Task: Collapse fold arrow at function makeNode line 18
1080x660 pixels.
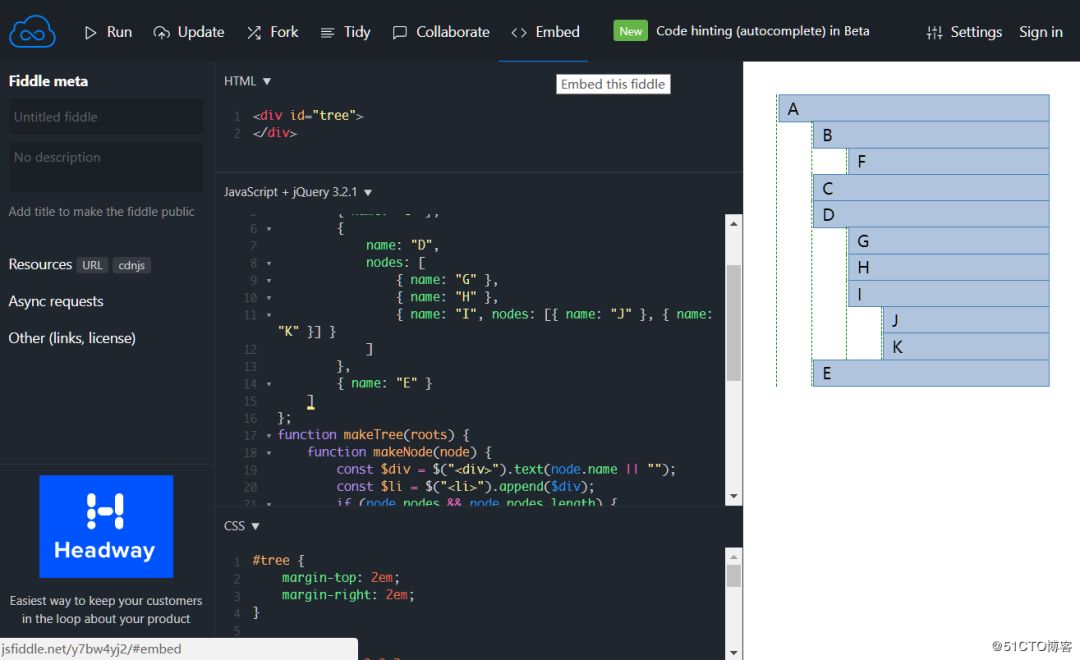Action: click(x=269, y=453)
